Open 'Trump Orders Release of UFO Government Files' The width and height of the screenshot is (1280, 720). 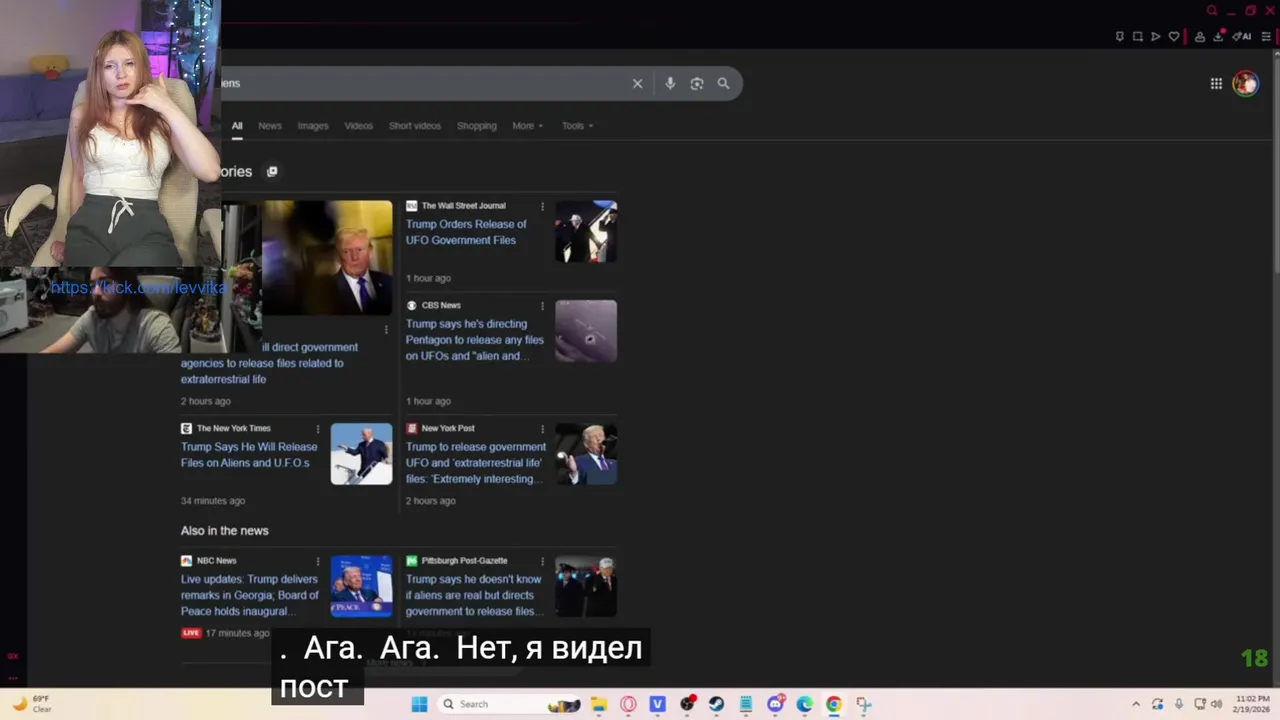click(x=466, y=232)
